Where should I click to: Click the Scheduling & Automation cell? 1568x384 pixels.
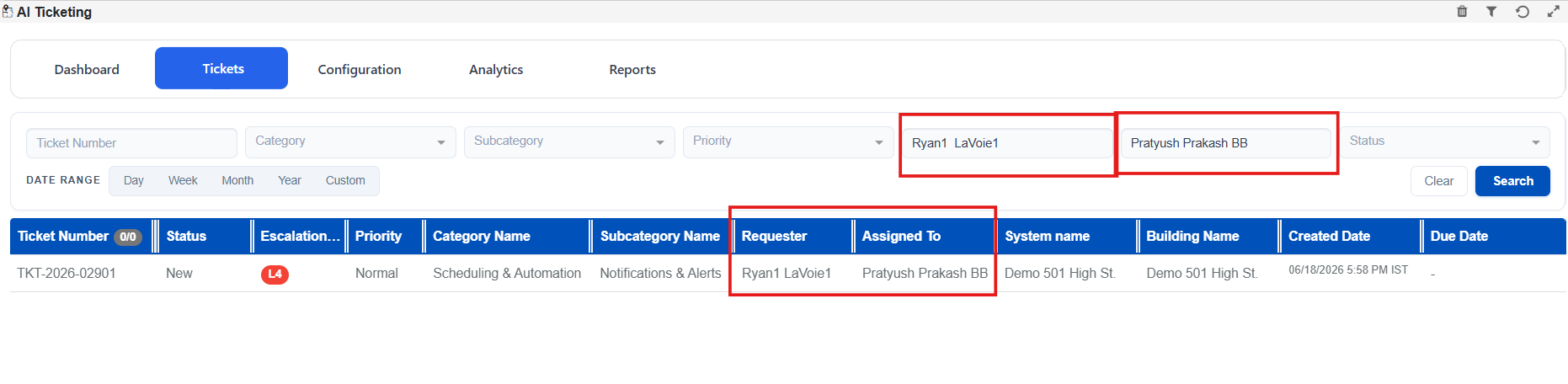click(x=507, y=274)
